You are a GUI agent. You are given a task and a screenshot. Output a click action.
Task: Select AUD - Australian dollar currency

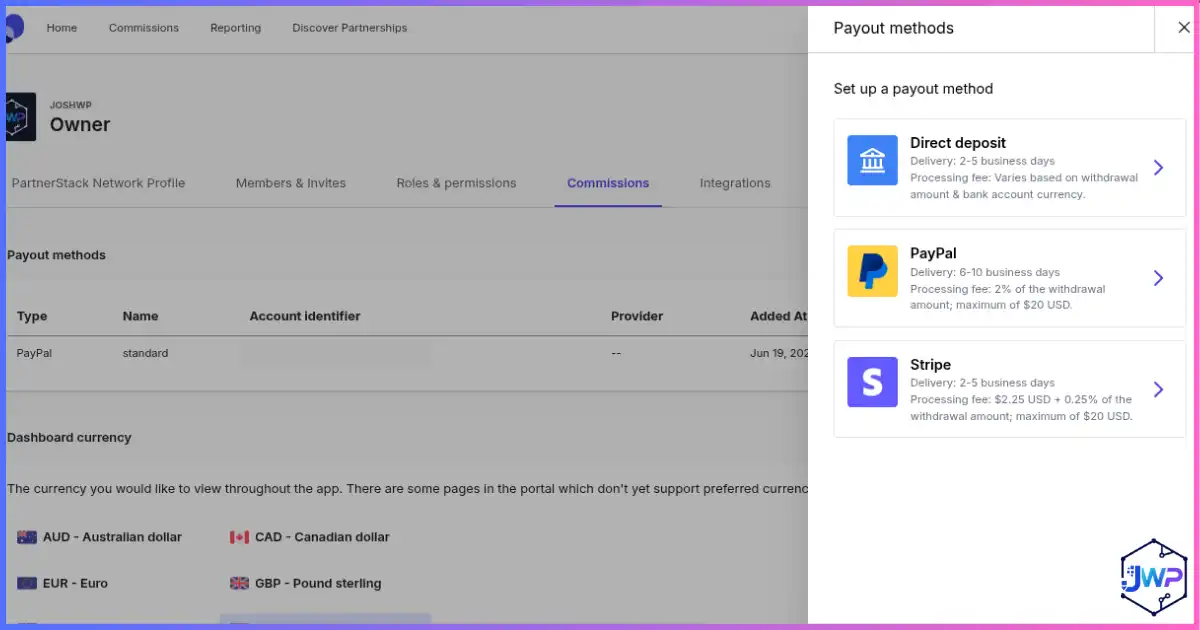100,537
